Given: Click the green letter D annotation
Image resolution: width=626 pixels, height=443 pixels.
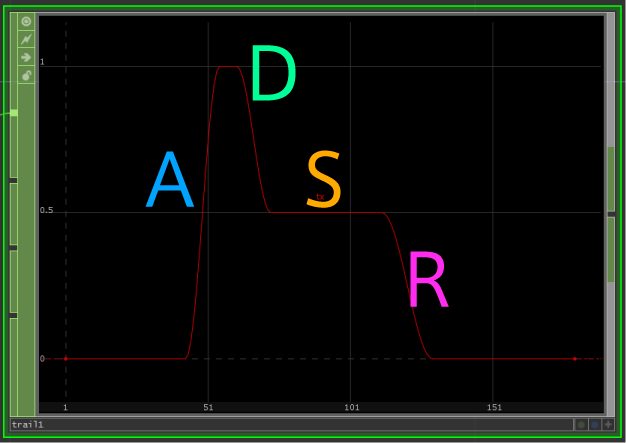Looking at the screenshot, I should [x=272, y=76].
